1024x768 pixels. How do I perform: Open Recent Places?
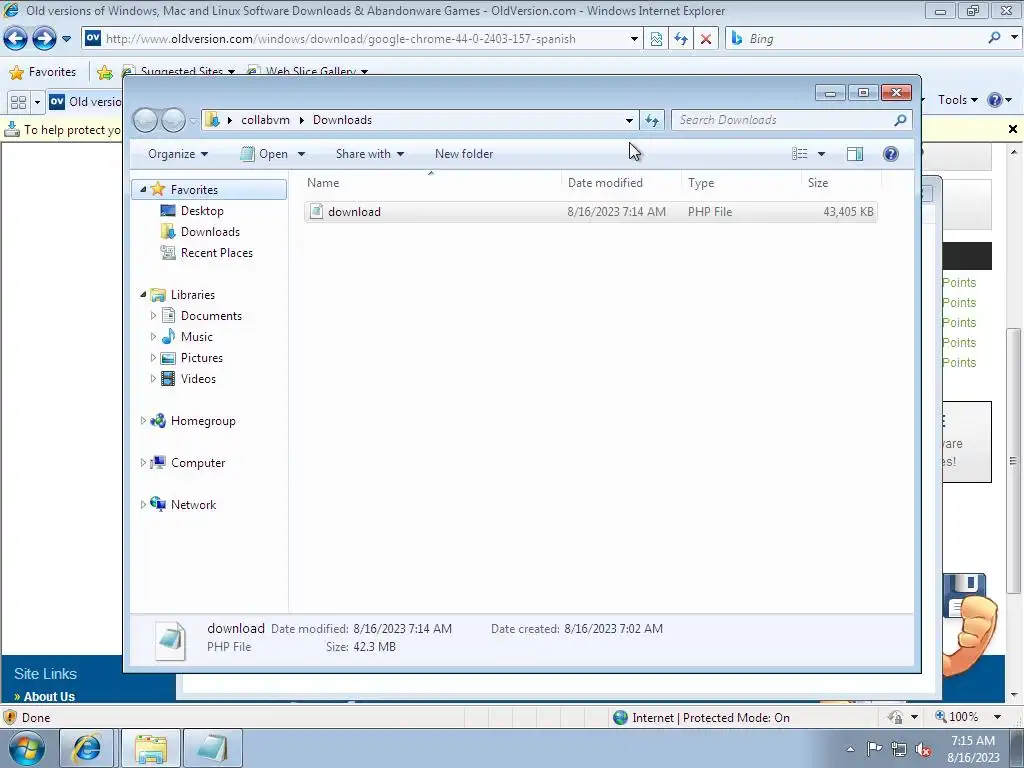tap(216, 253)
